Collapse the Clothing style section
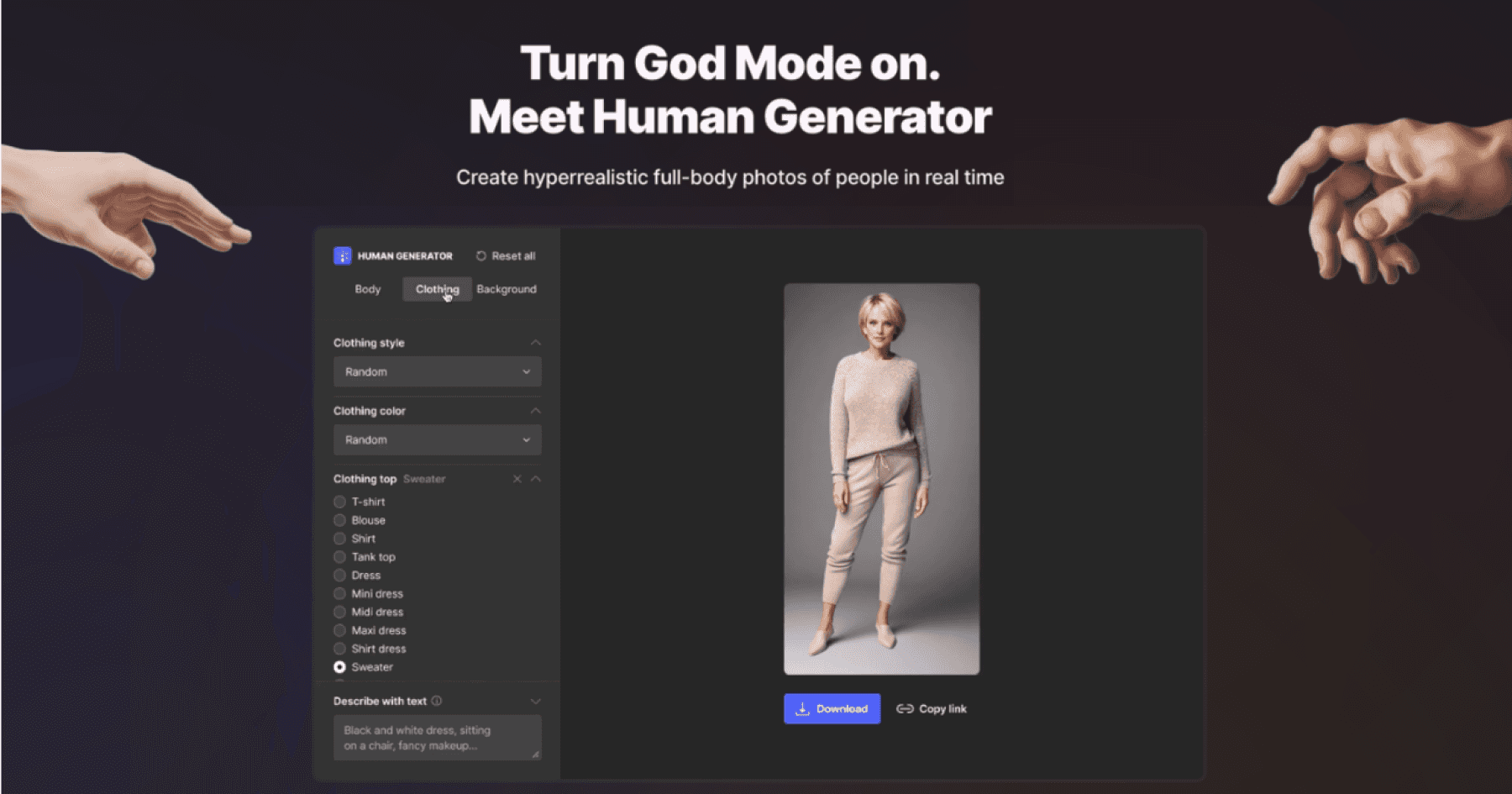The width and height of the screenshot is (1512, 794). tap(535, 343)
